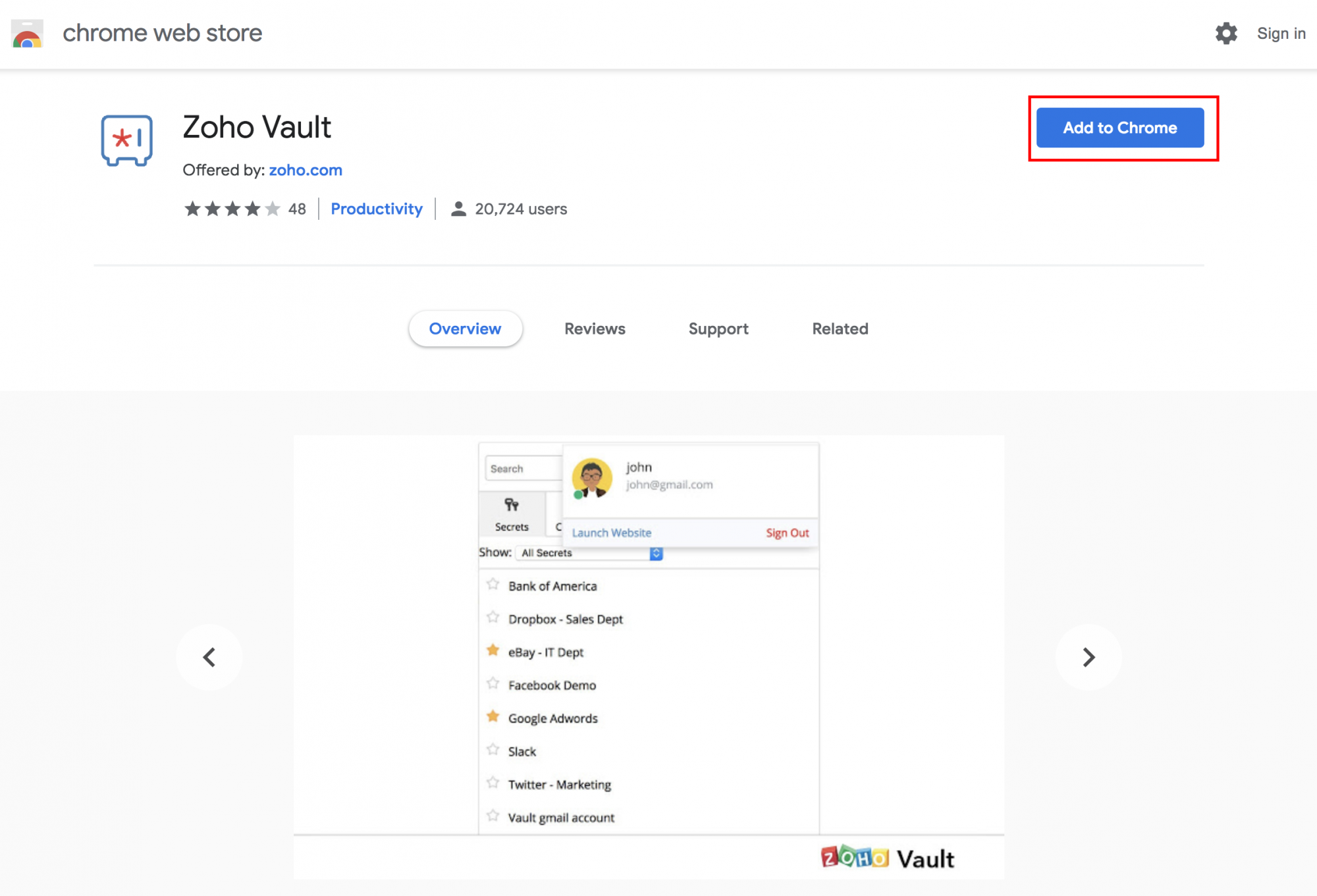
Task: Advance carousel with the right arrow
Action: 1089,657
